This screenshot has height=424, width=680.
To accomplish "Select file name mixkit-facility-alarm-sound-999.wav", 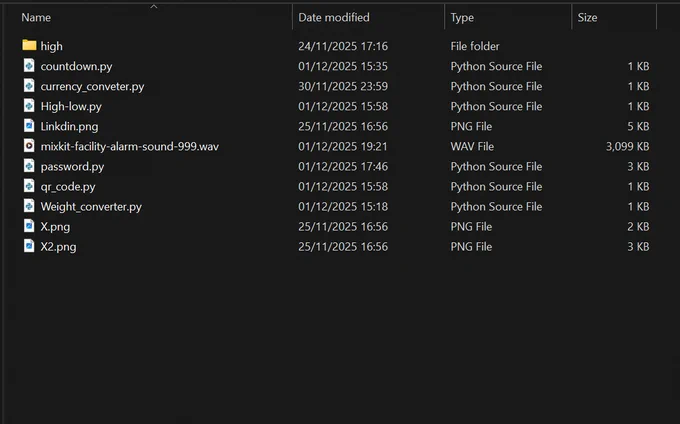I will 130,147.
